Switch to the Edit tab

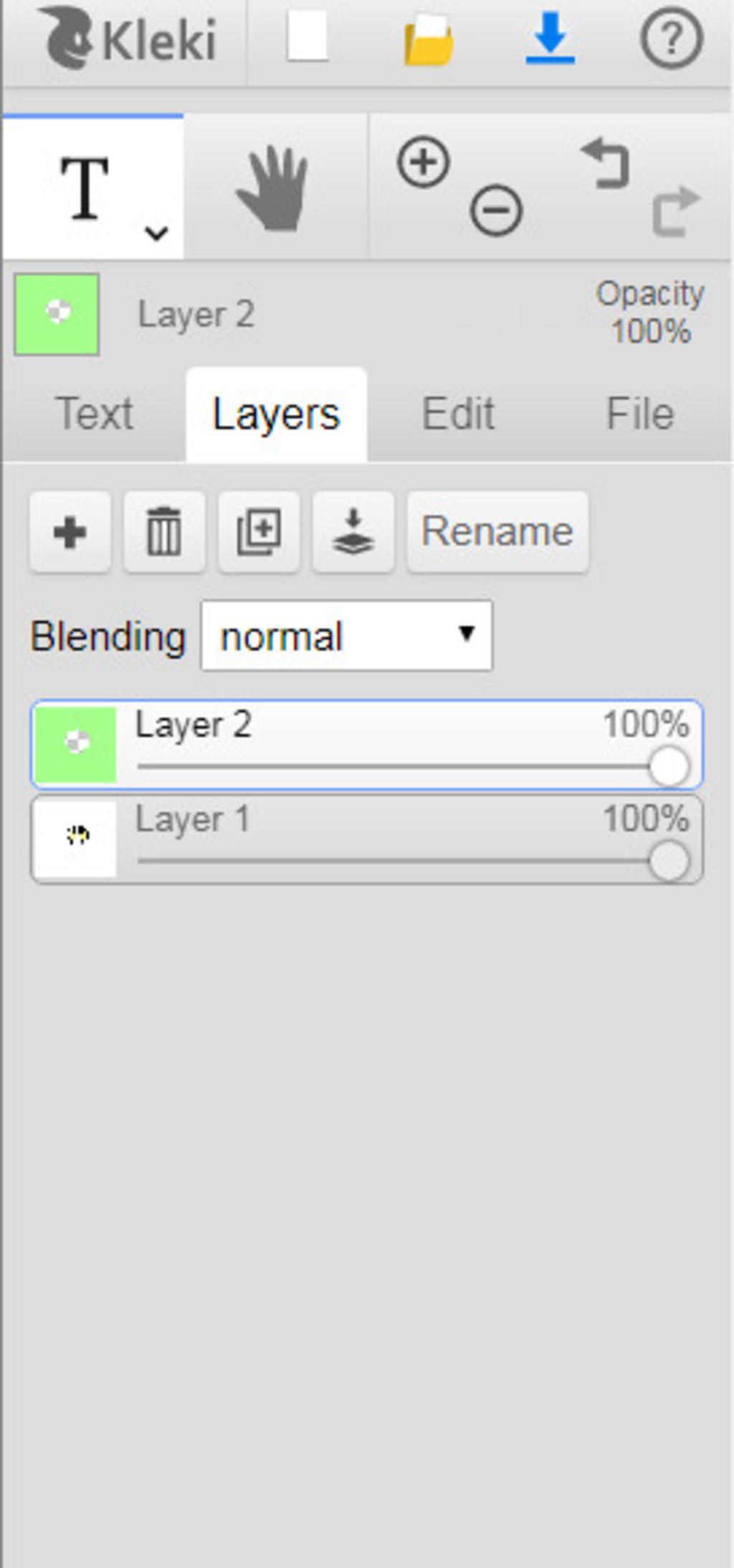(458, 414)
